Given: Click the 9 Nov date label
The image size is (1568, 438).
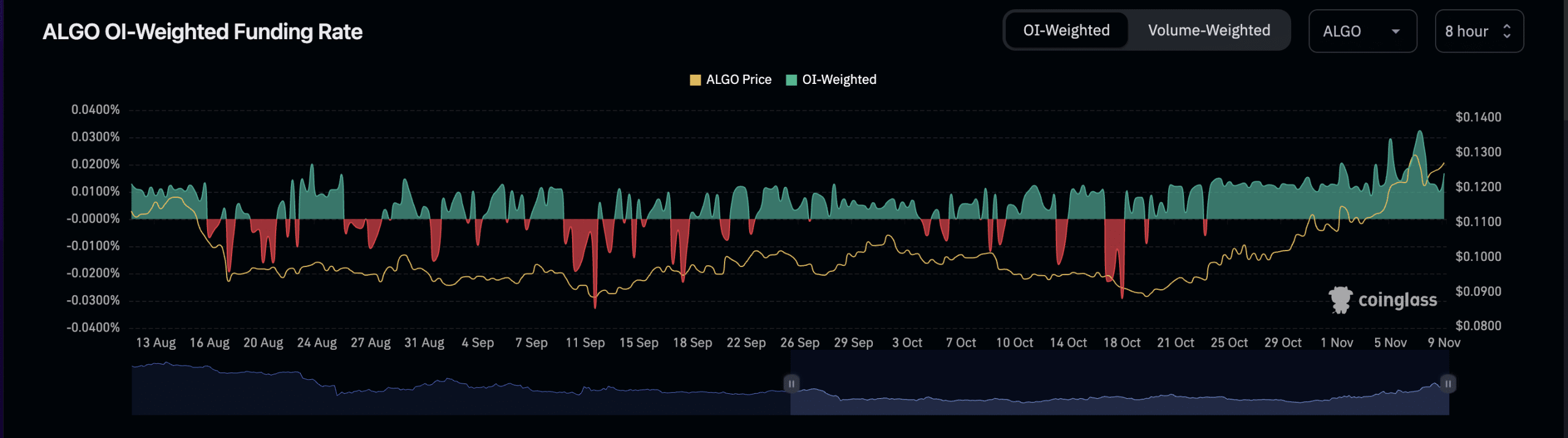Looking at the screenshot, I should 1444,343.
